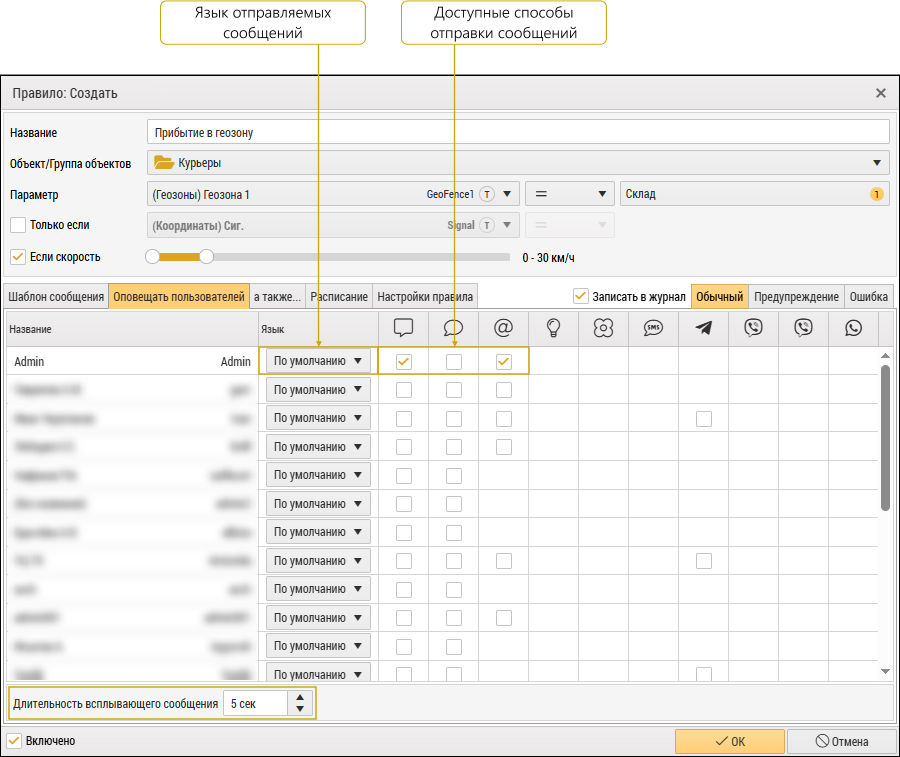Open the 'Курьеры' object group dropdown
900x757 pixels.
517,163
